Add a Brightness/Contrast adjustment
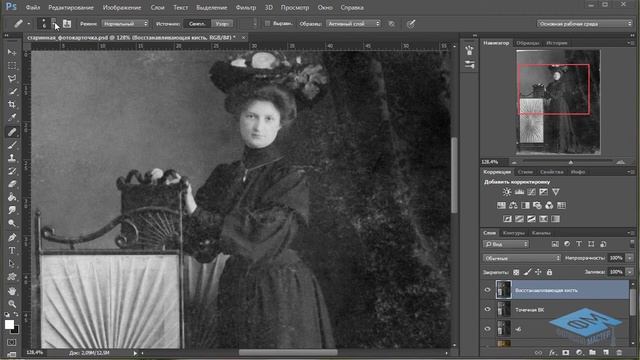This screenshot has width=640, height=360. click(507, 191)
